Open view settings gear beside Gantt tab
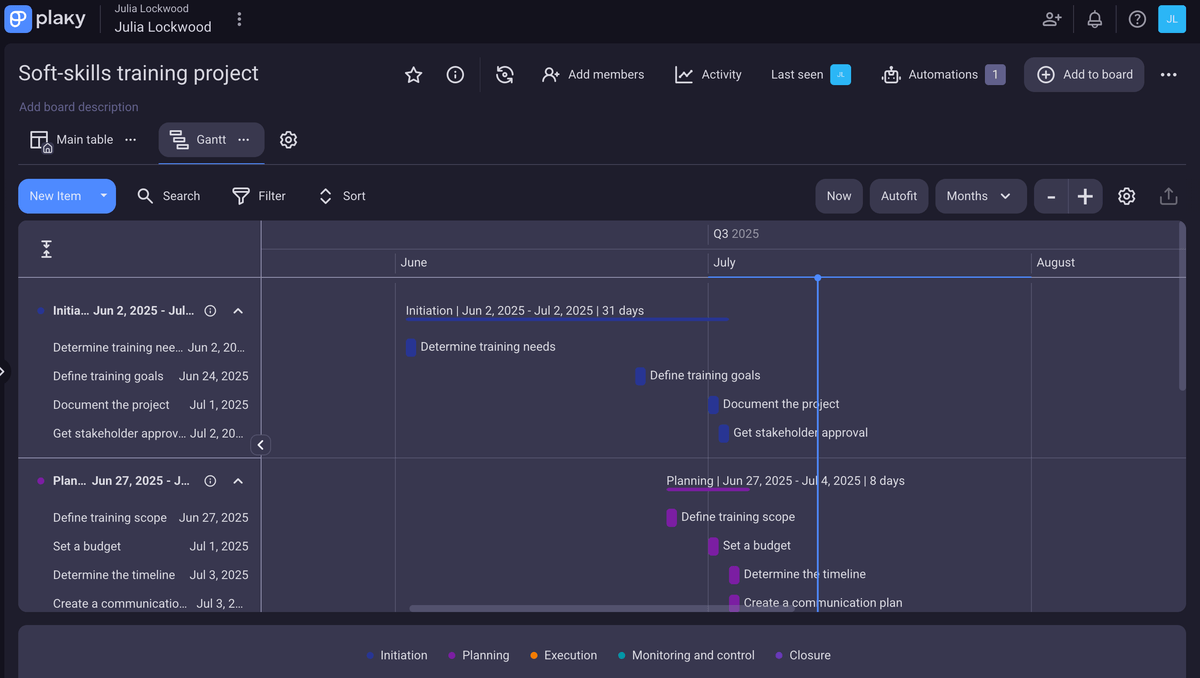This screenshot has width=1200, height=678. click(x=288, y=140)
